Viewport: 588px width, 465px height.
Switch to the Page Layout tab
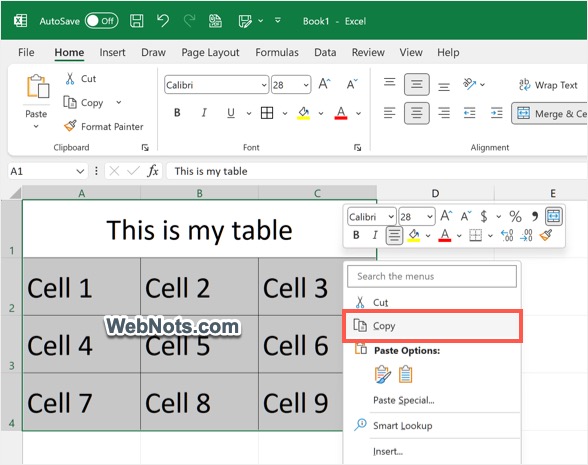click(x=210, y=52)
